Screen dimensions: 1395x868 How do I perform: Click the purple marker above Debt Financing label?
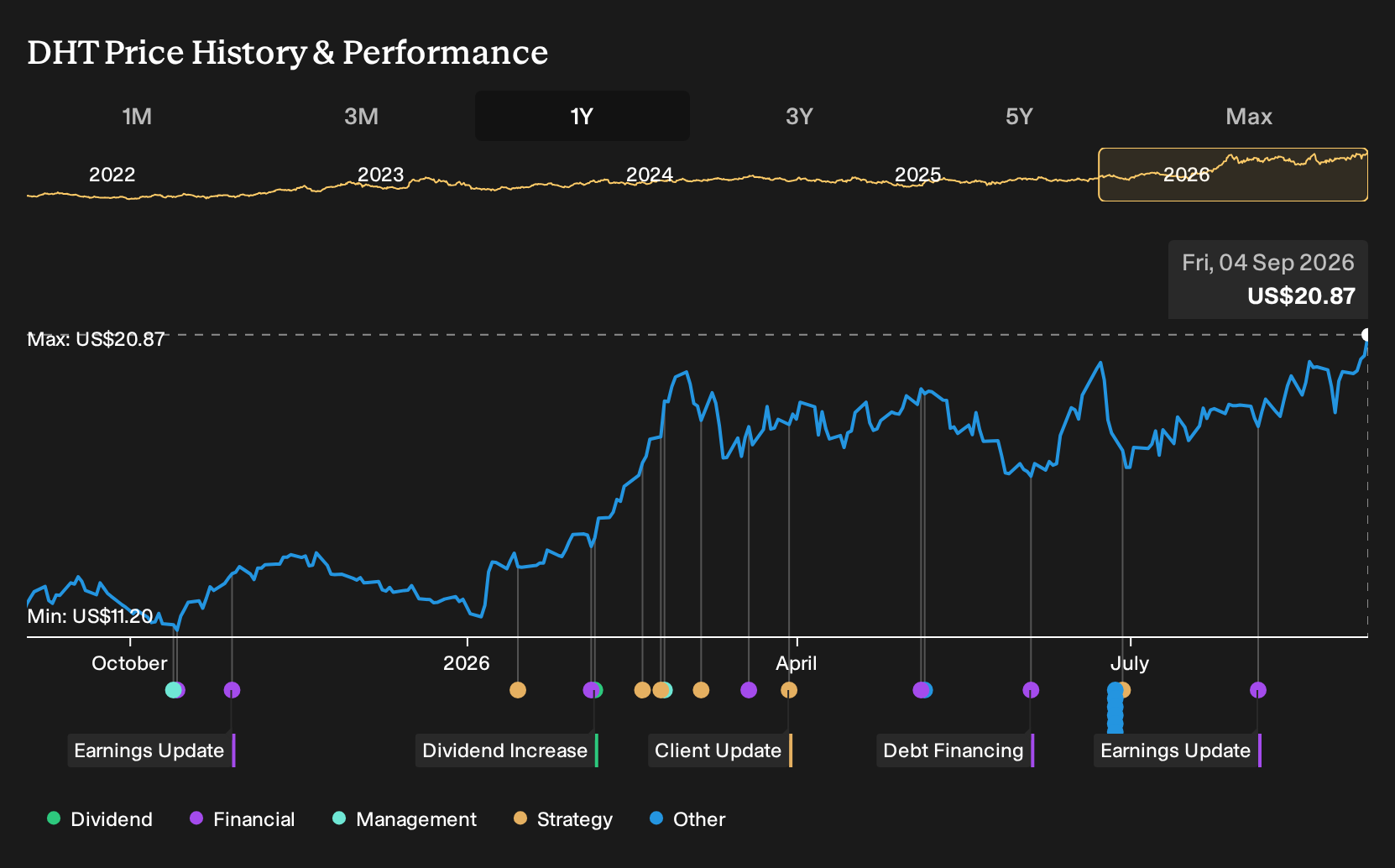pyautogui.click(x=1031, y=690)
